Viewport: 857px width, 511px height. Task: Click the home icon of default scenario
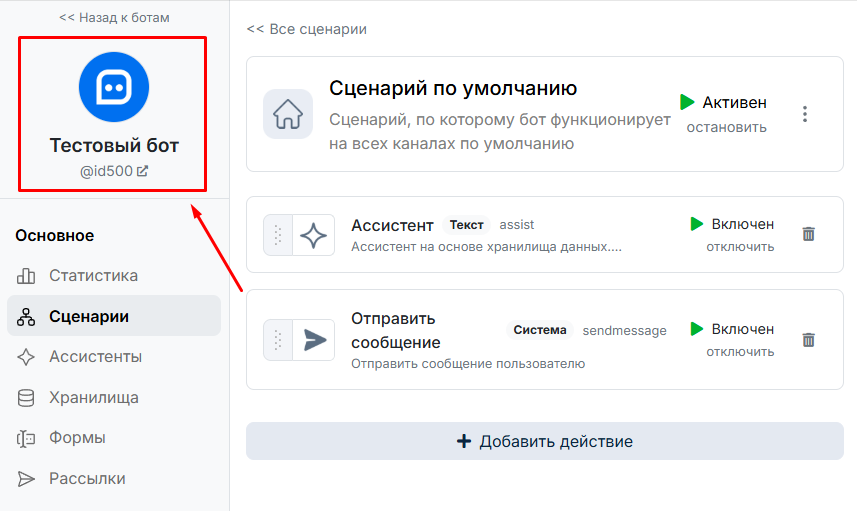pyautogui.click(x=288, y=114)
